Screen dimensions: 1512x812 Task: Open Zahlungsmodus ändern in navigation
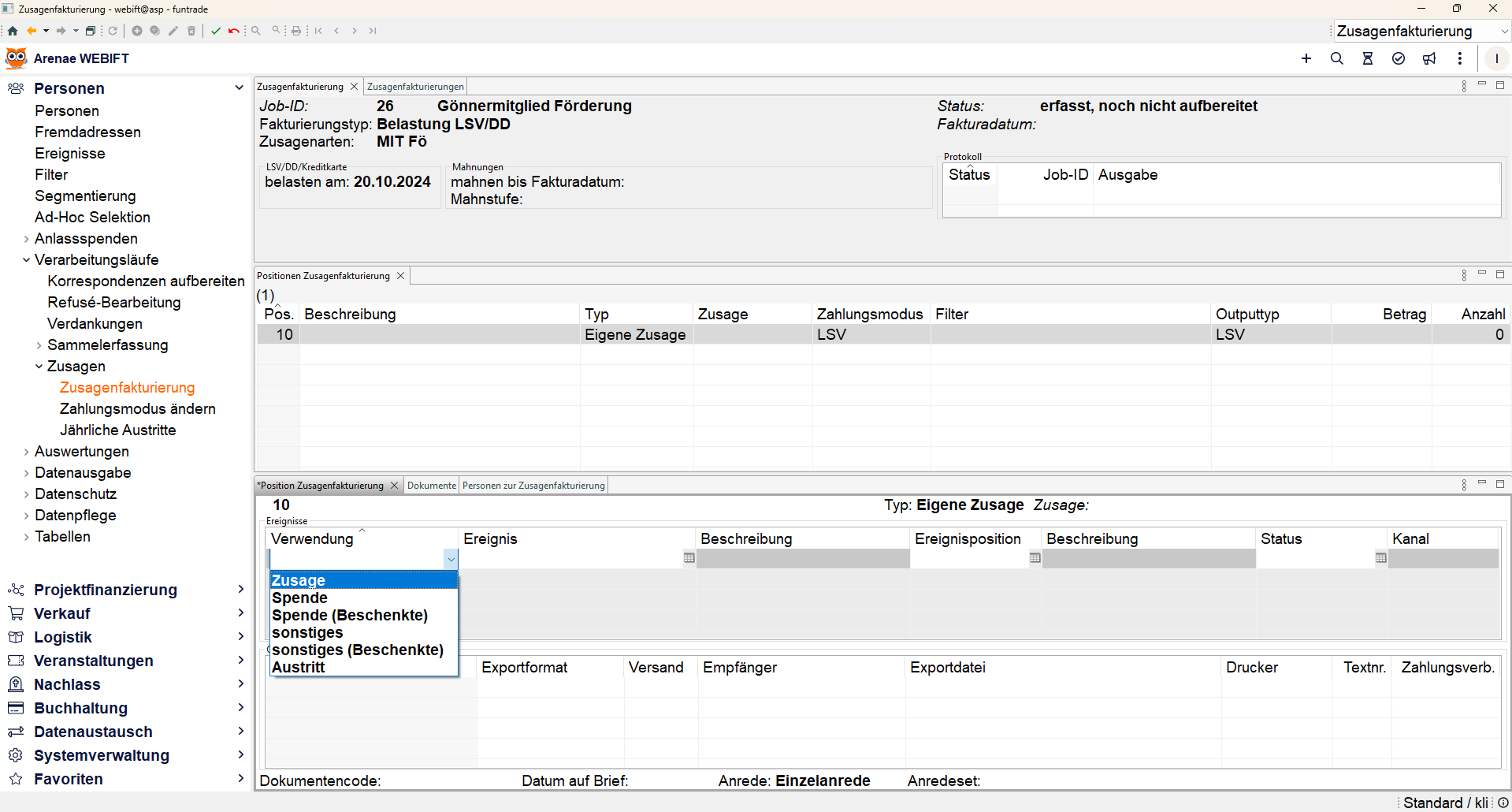[x=137, y=408]
